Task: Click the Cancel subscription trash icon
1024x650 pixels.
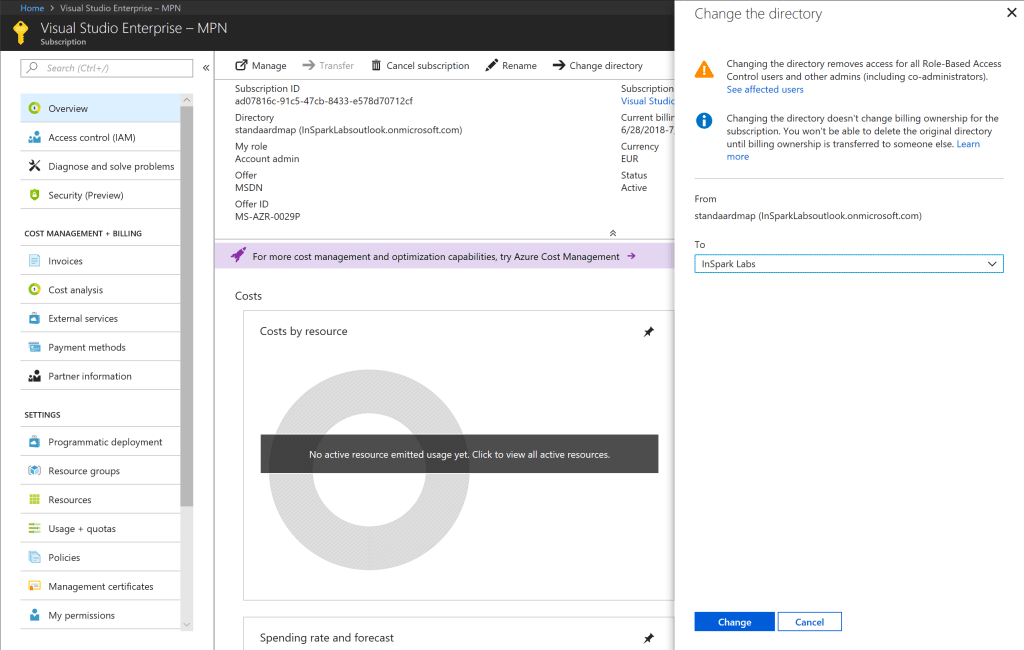Action: pyautogui.click(x=376, y=66)
